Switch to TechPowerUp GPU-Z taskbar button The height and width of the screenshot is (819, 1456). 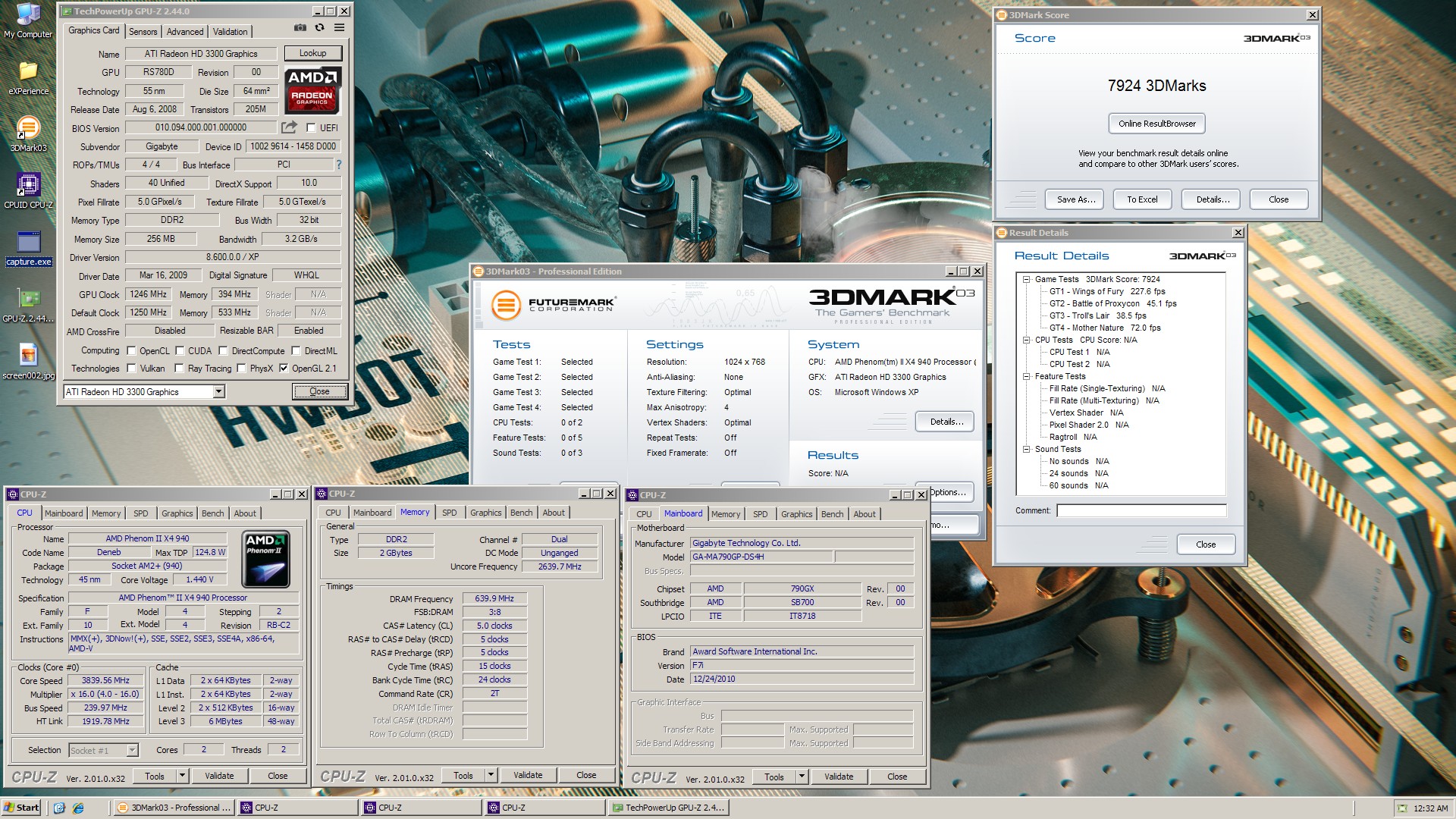(x=668, y=808)
